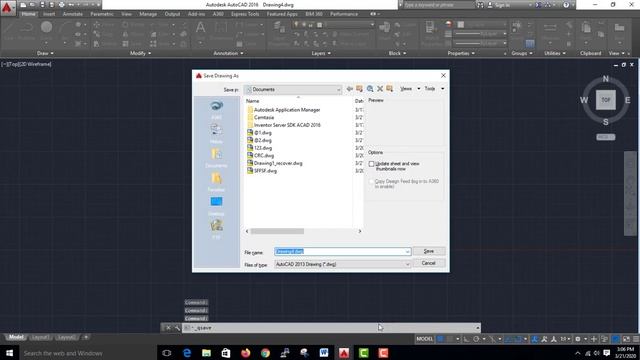640x360 pixels.
Task: Toggle grid display in the status bar
Action: click(440, 339)
